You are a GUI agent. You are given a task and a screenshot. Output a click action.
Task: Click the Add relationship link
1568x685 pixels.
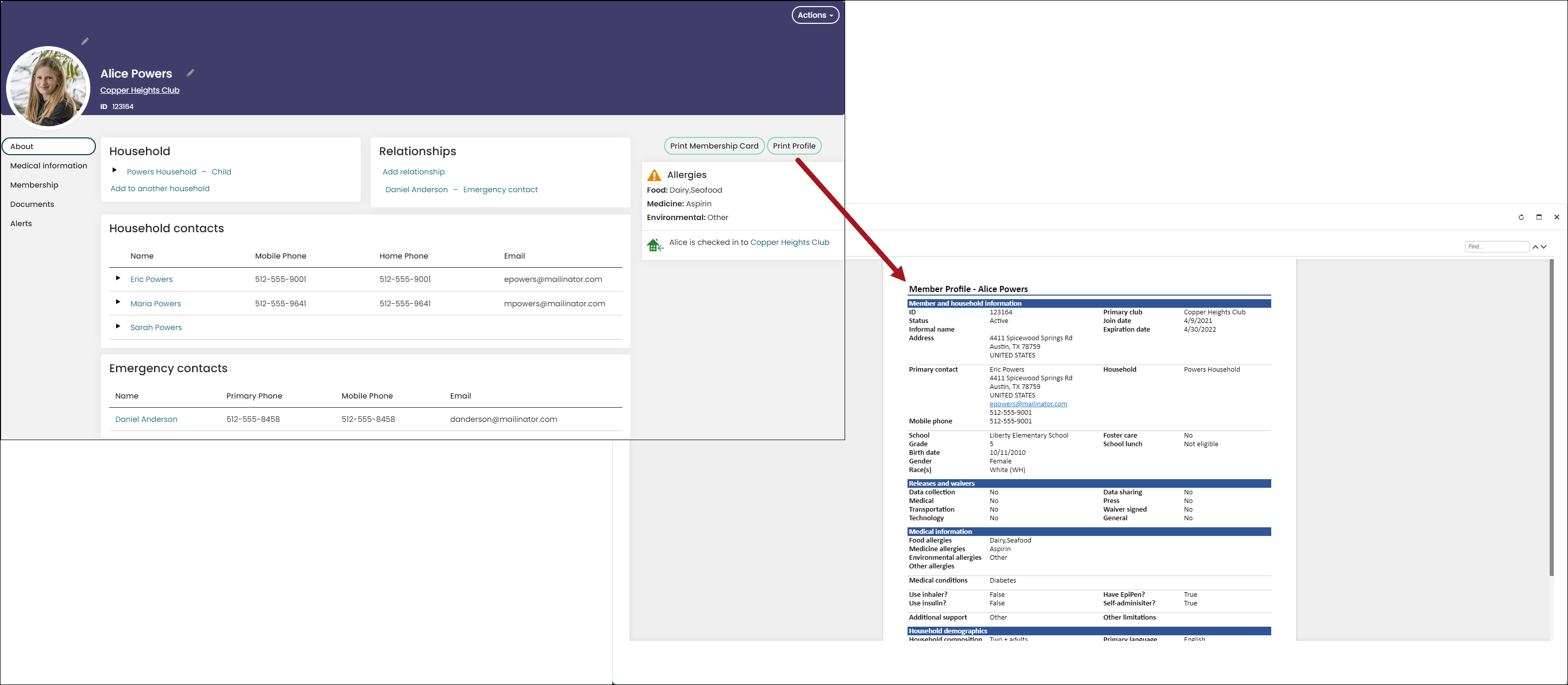pyautogui.click(x=414, y=172)
